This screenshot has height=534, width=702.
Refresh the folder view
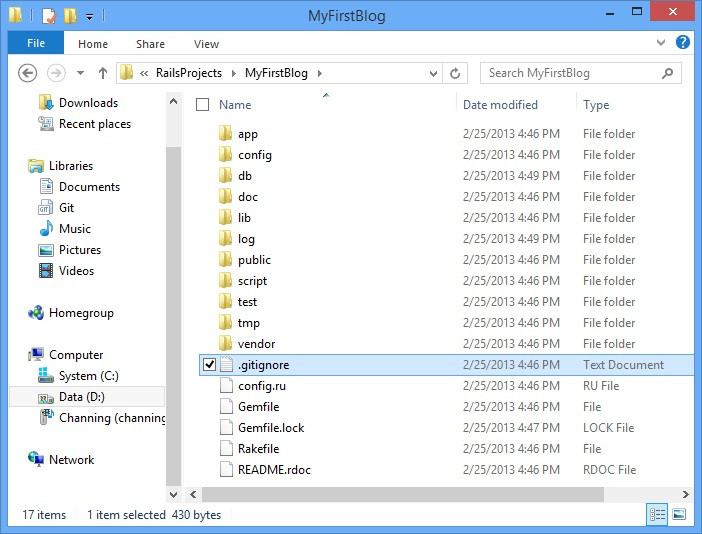pyautogui.click(x=455, y=73)
